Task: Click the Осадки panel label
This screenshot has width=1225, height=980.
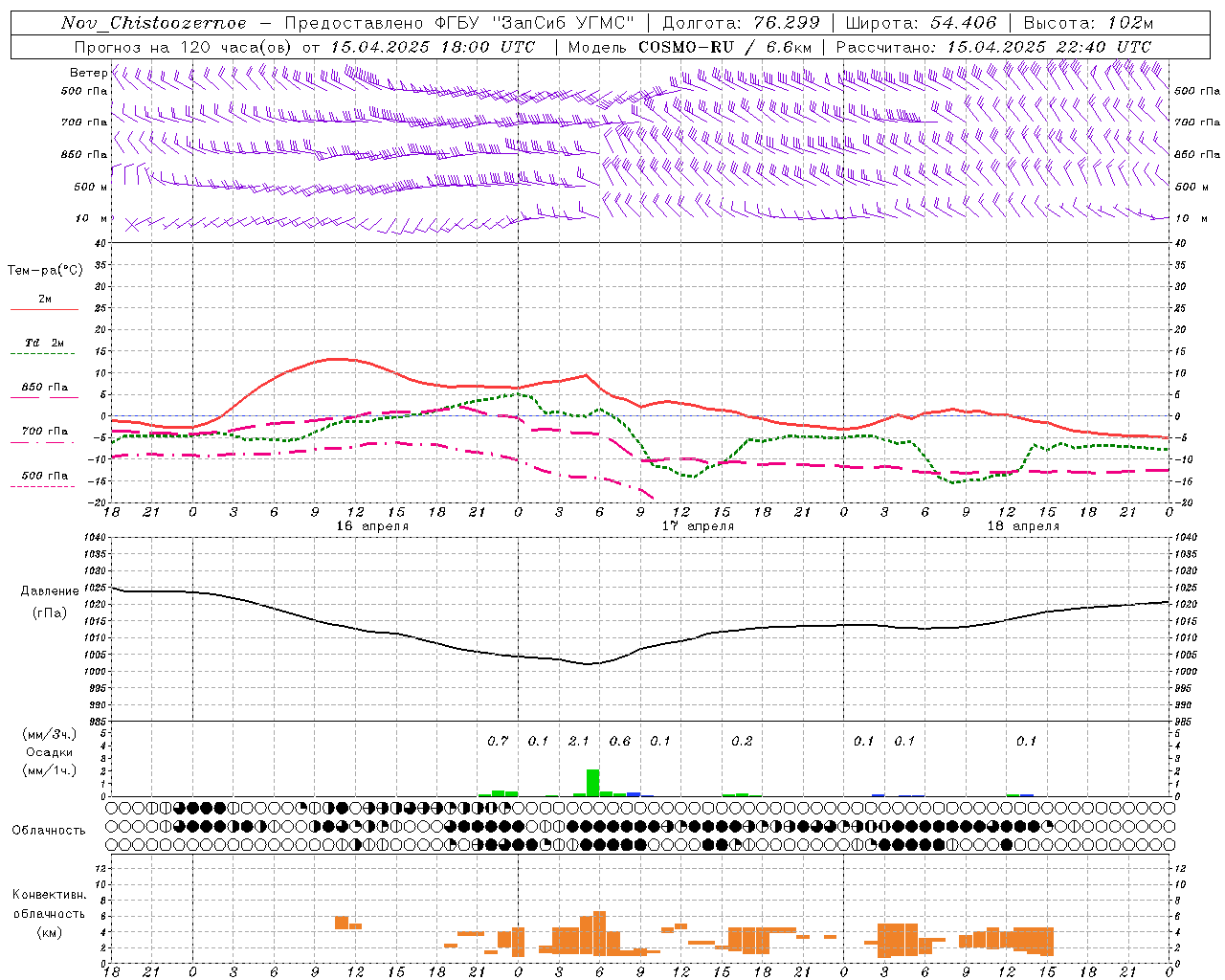Action: coord(49,752)
